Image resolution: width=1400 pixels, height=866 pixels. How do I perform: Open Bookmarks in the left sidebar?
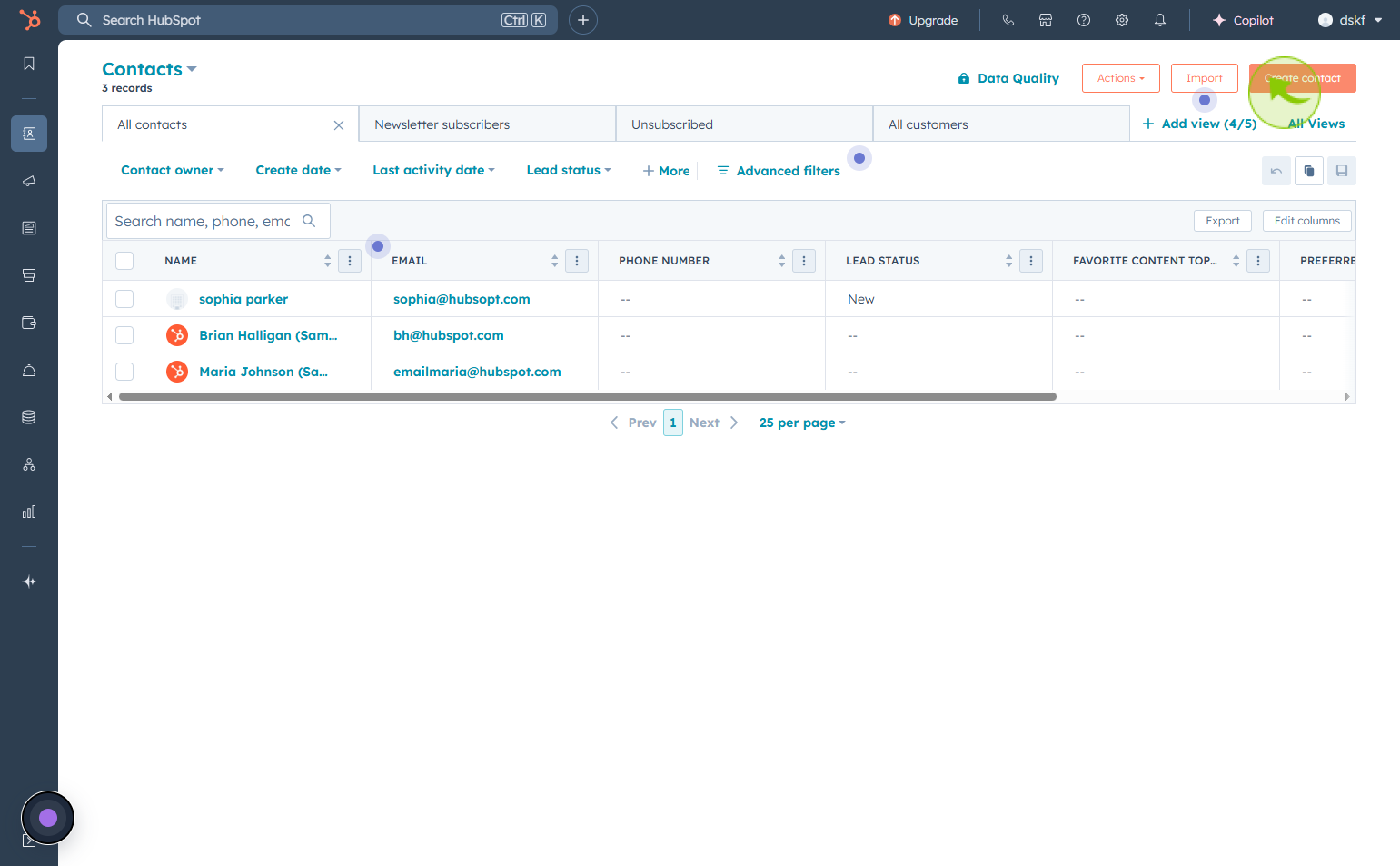29,64
